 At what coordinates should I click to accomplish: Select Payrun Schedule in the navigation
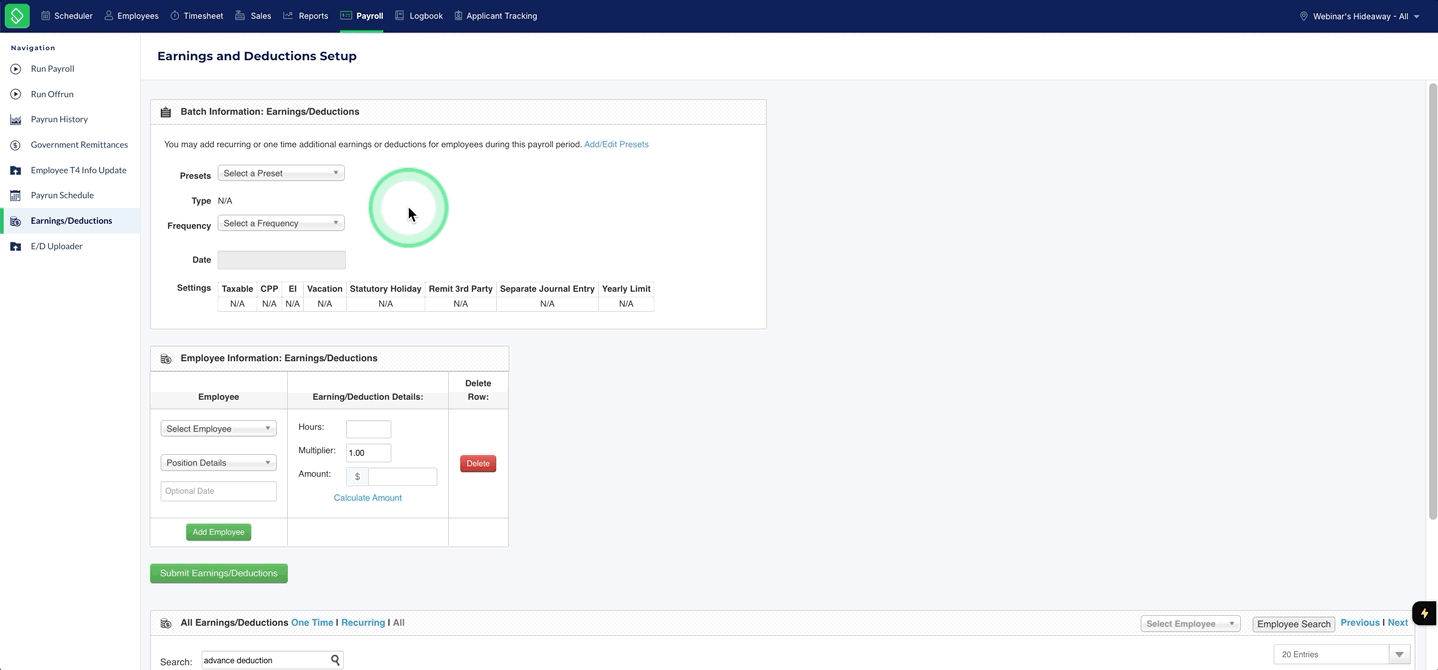coord(62,195)
